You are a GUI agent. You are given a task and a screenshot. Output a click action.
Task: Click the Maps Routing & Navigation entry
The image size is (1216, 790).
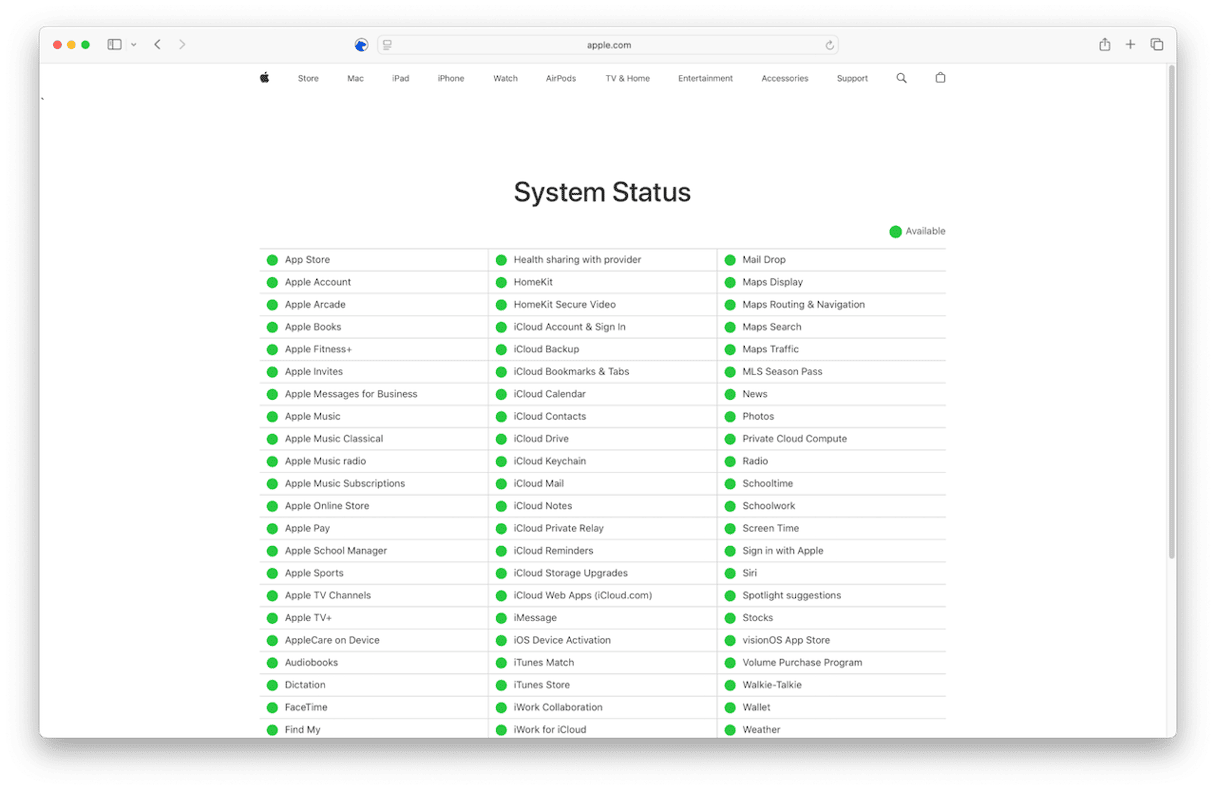[803, 305]
